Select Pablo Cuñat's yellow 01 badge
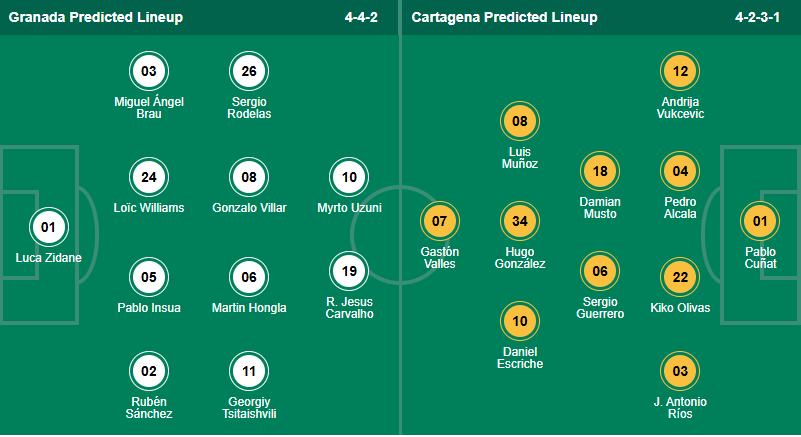801x437 pixels. (759, 221)
